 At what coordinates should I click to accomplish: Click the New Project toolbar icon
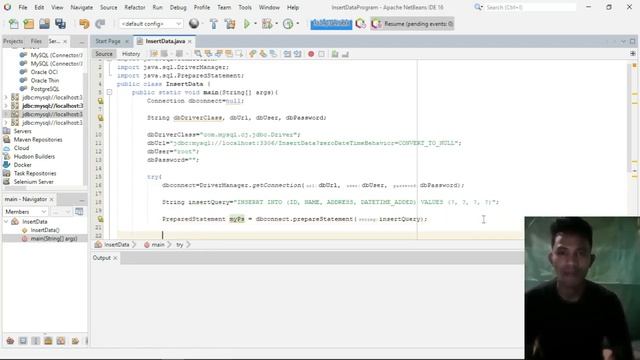[29, 24]
